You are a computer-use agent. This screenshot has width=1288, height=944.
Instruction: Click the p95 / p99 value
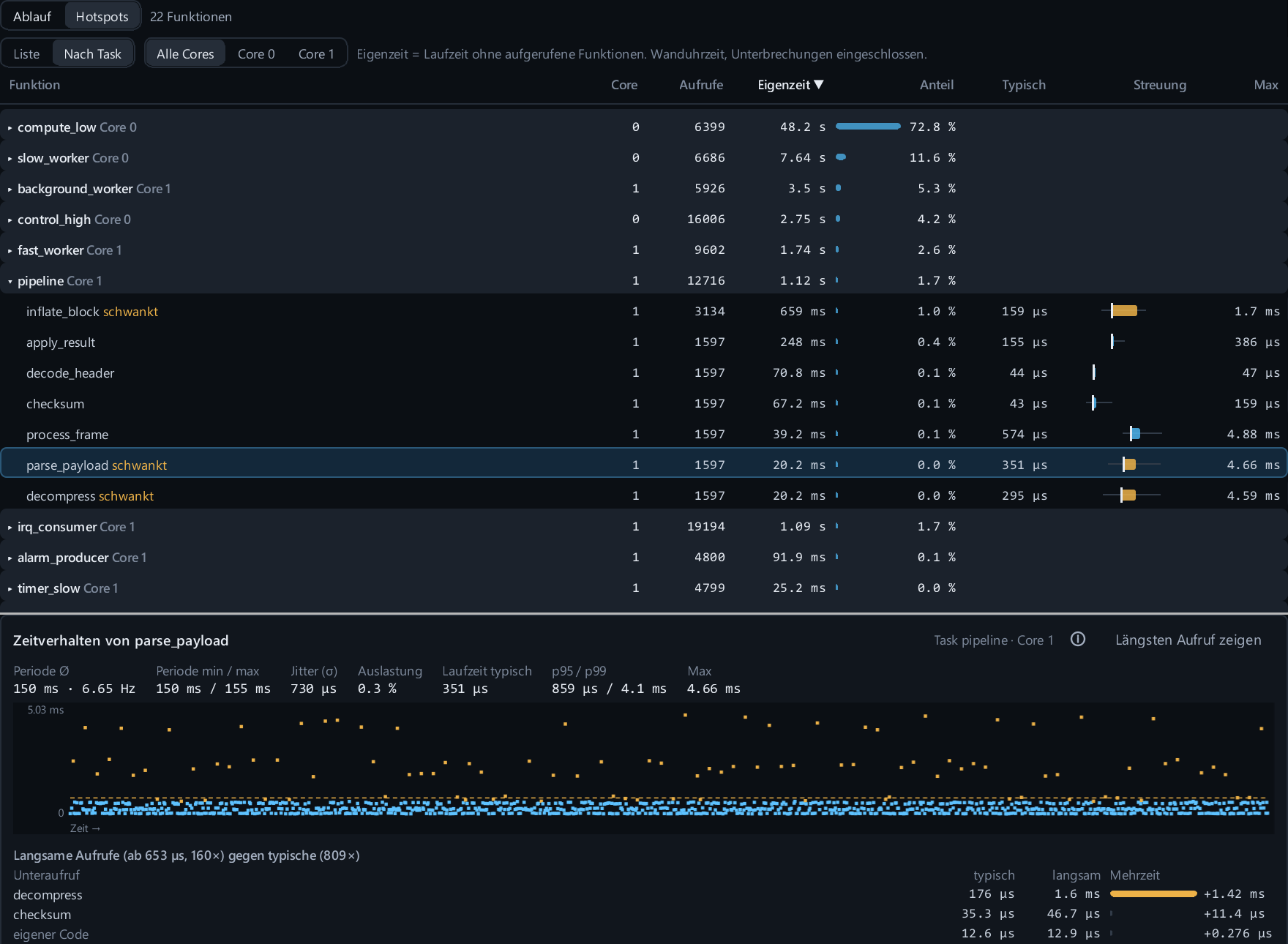(x=609, y=689)
